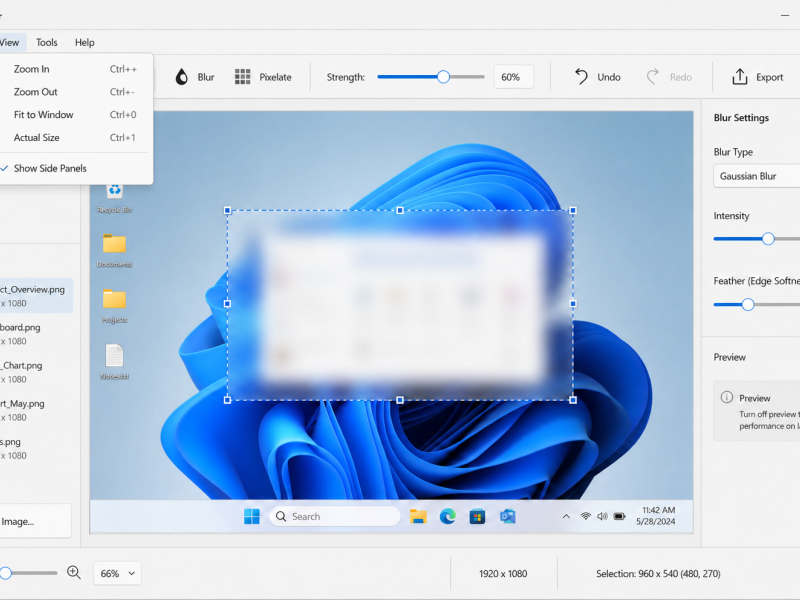Click the Feather edge softness slider handle
Screen dimensions: 800x600
click(x=747, y=305)
